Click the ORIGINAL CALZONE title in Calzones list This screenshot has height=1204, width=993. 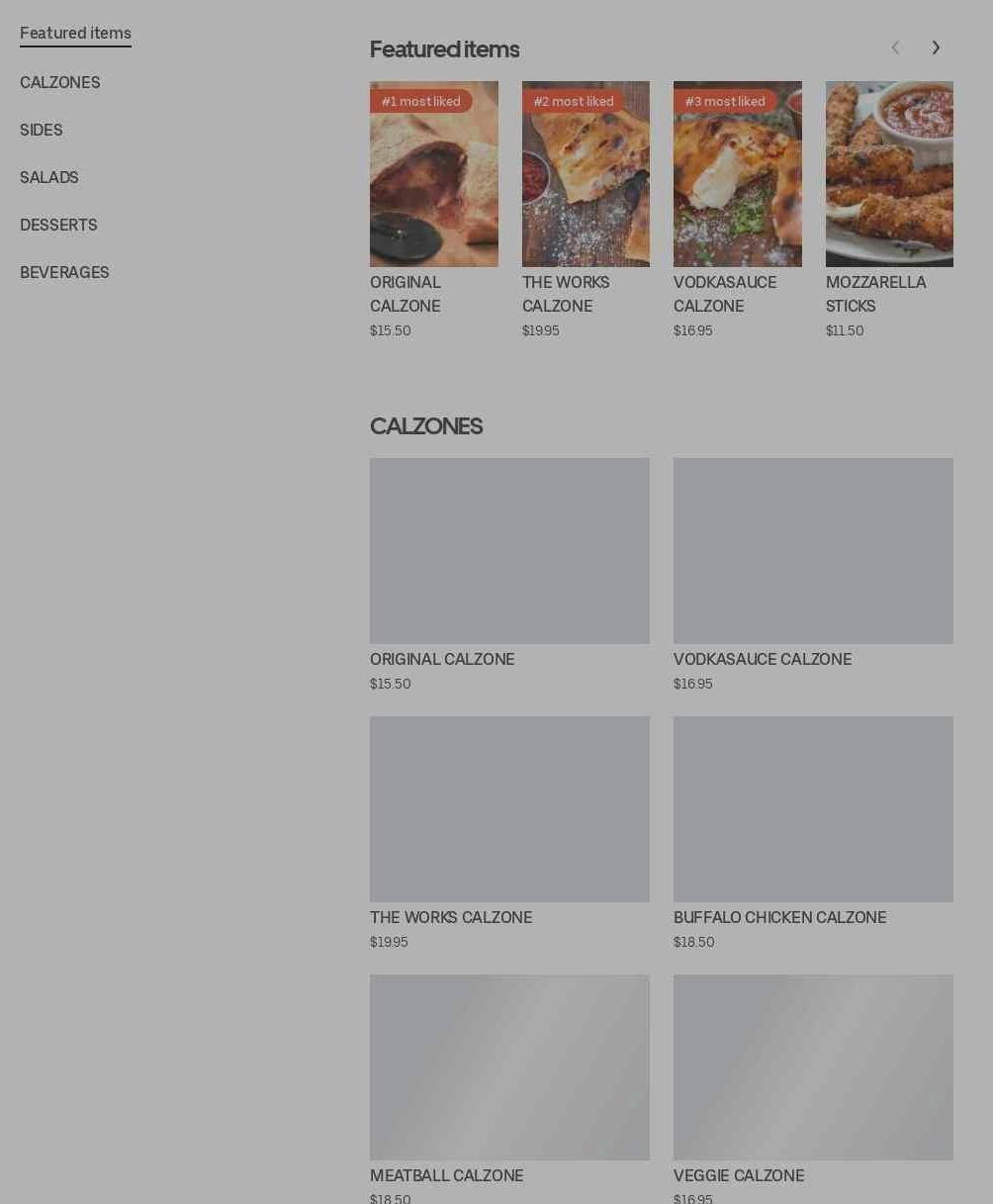[442, 660]
